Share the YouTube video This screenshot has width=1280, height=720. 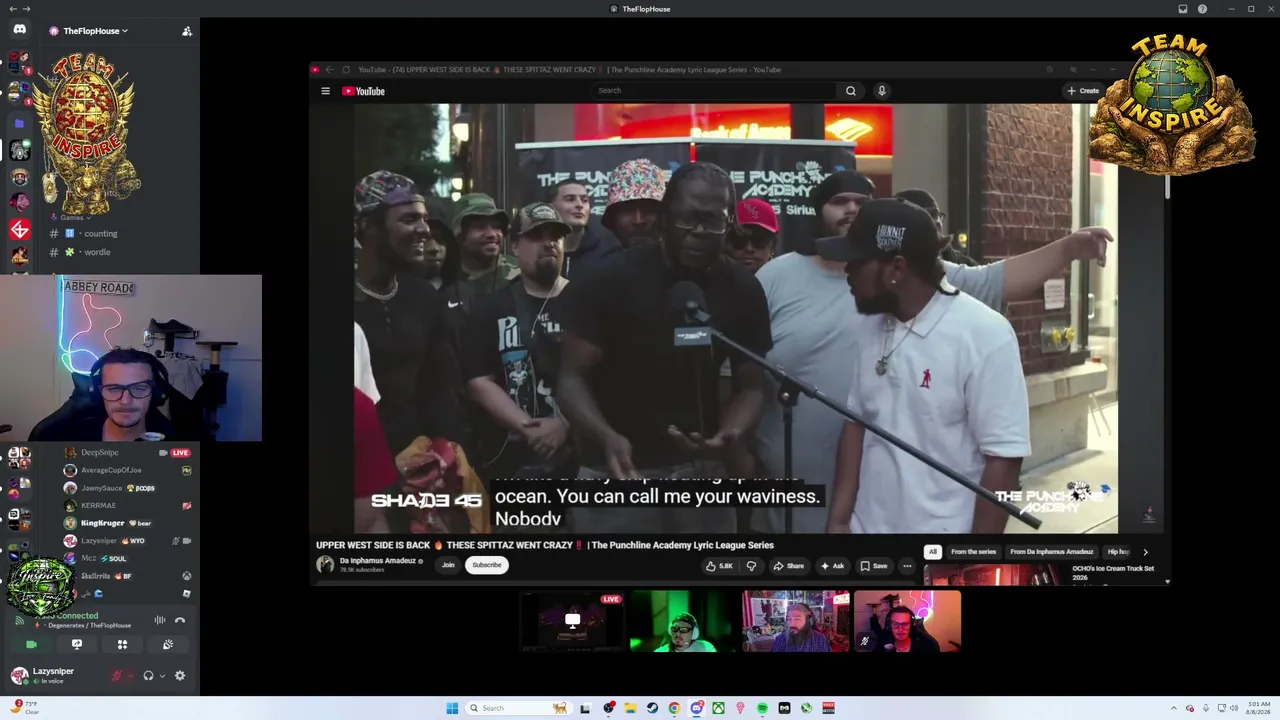[788, 566]
